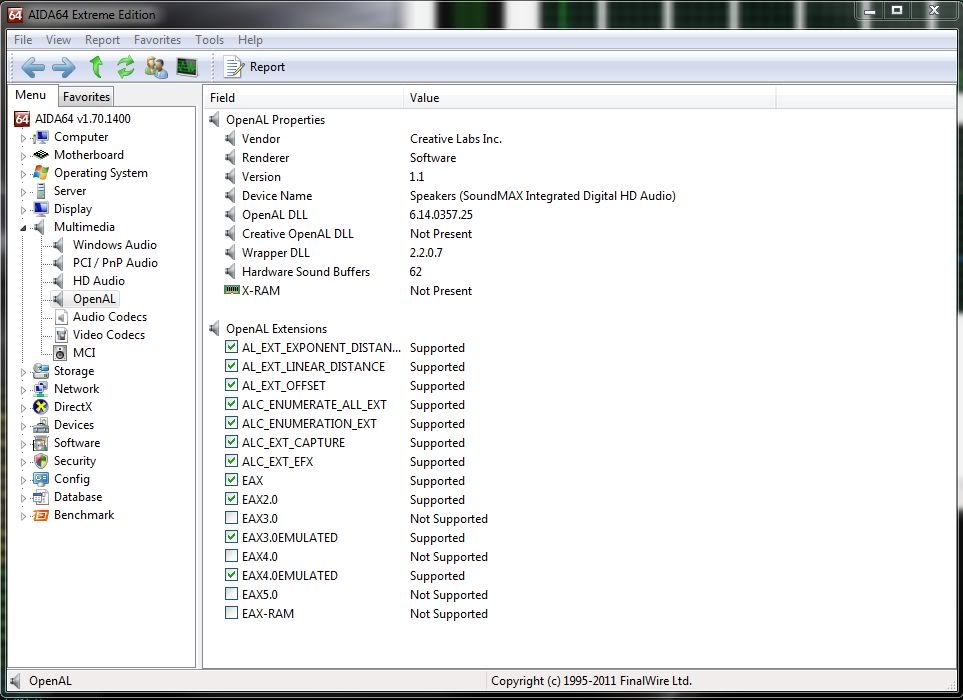Toggle the ALC_ENUMERATE_ALL_EXT checkbox
The width and height of the screenshot is (963, 700).
[231, 404]
